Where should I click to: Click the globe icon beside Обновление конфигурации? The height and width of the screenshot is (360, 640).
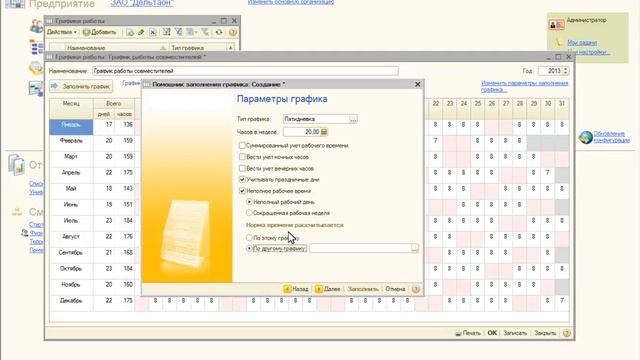(x=585, y=137)
